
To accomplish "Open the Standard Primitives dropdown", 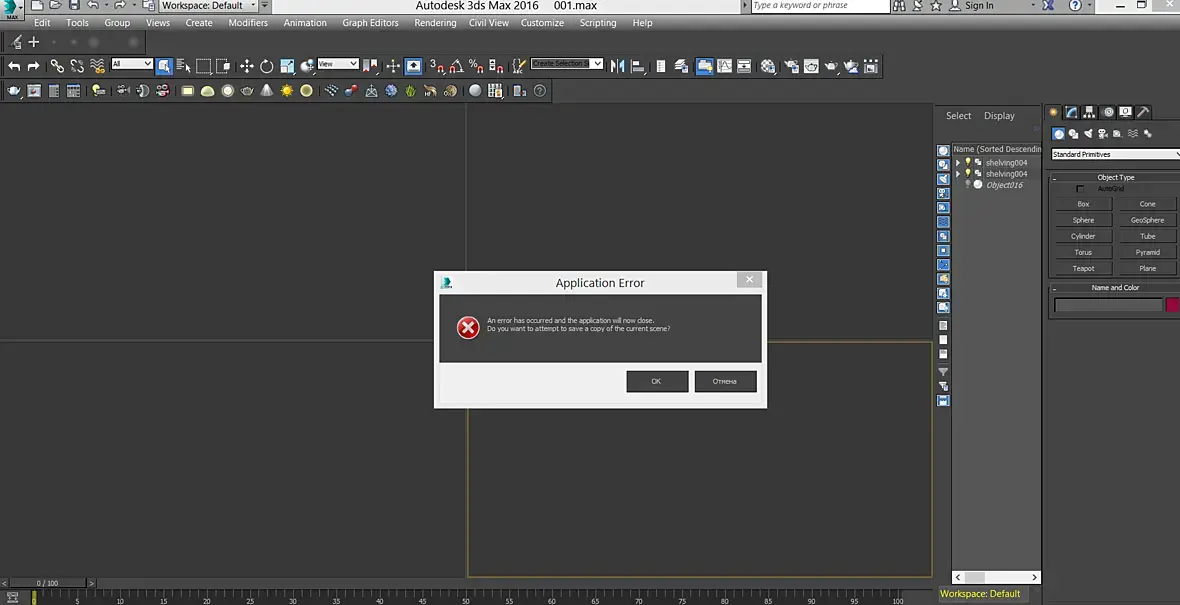I will click(1115, 154).
